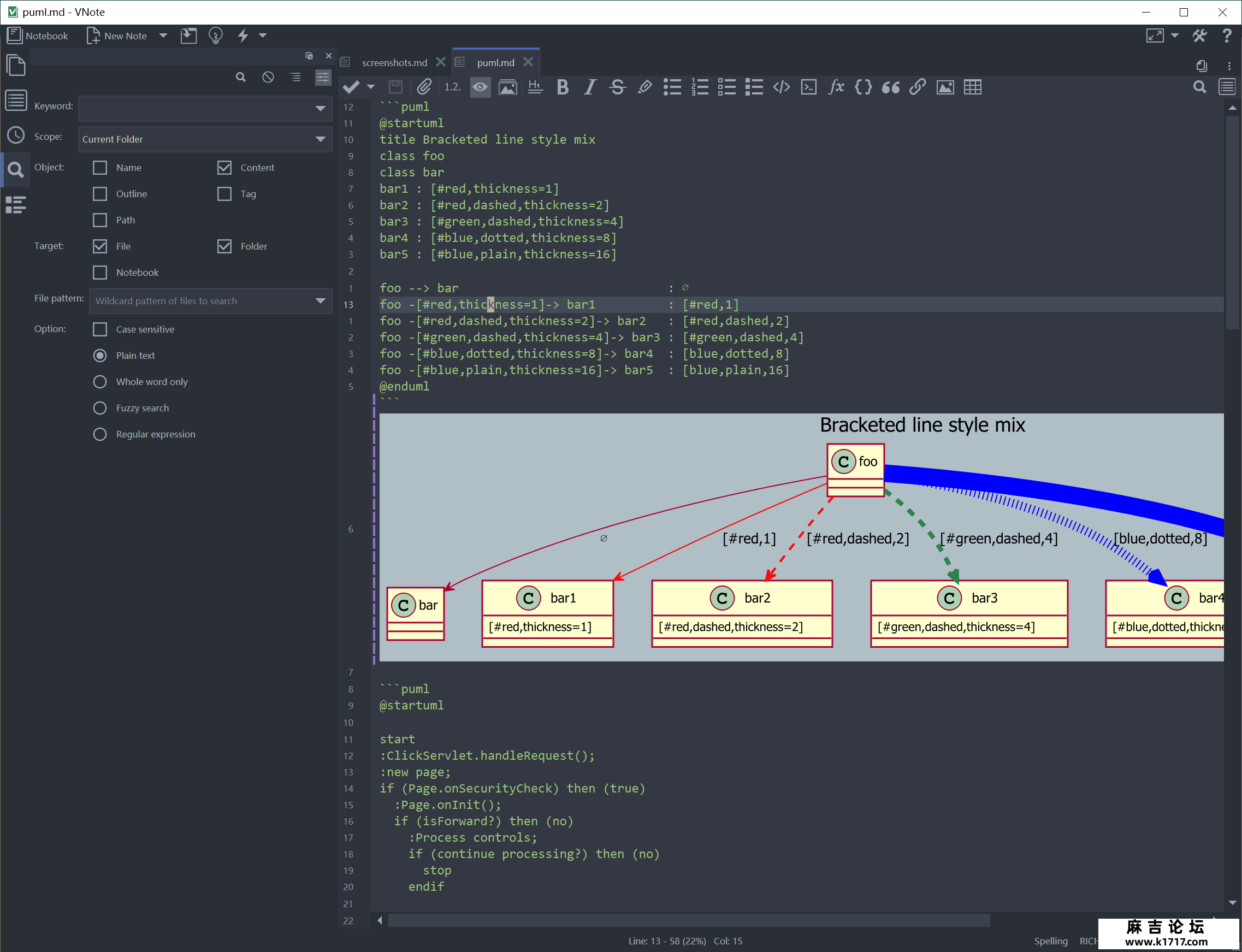Toggle bold formatting

click(563, 87)
